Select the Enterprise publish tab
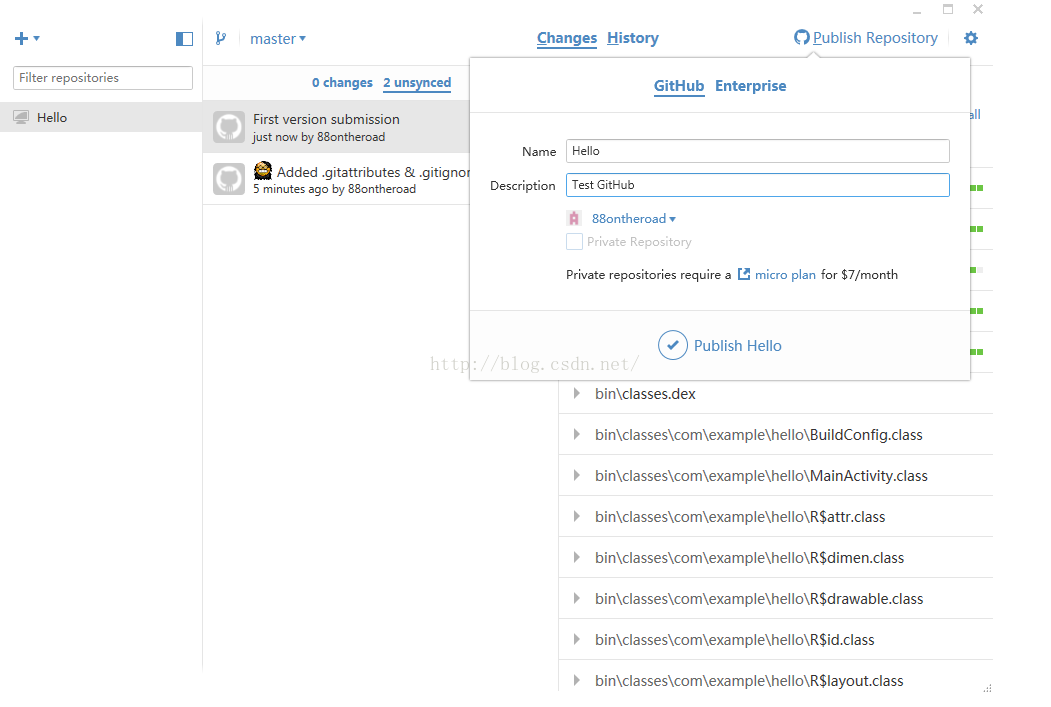Image resolution: width=1051 pixels, height=707 pixels. [750, 86]
